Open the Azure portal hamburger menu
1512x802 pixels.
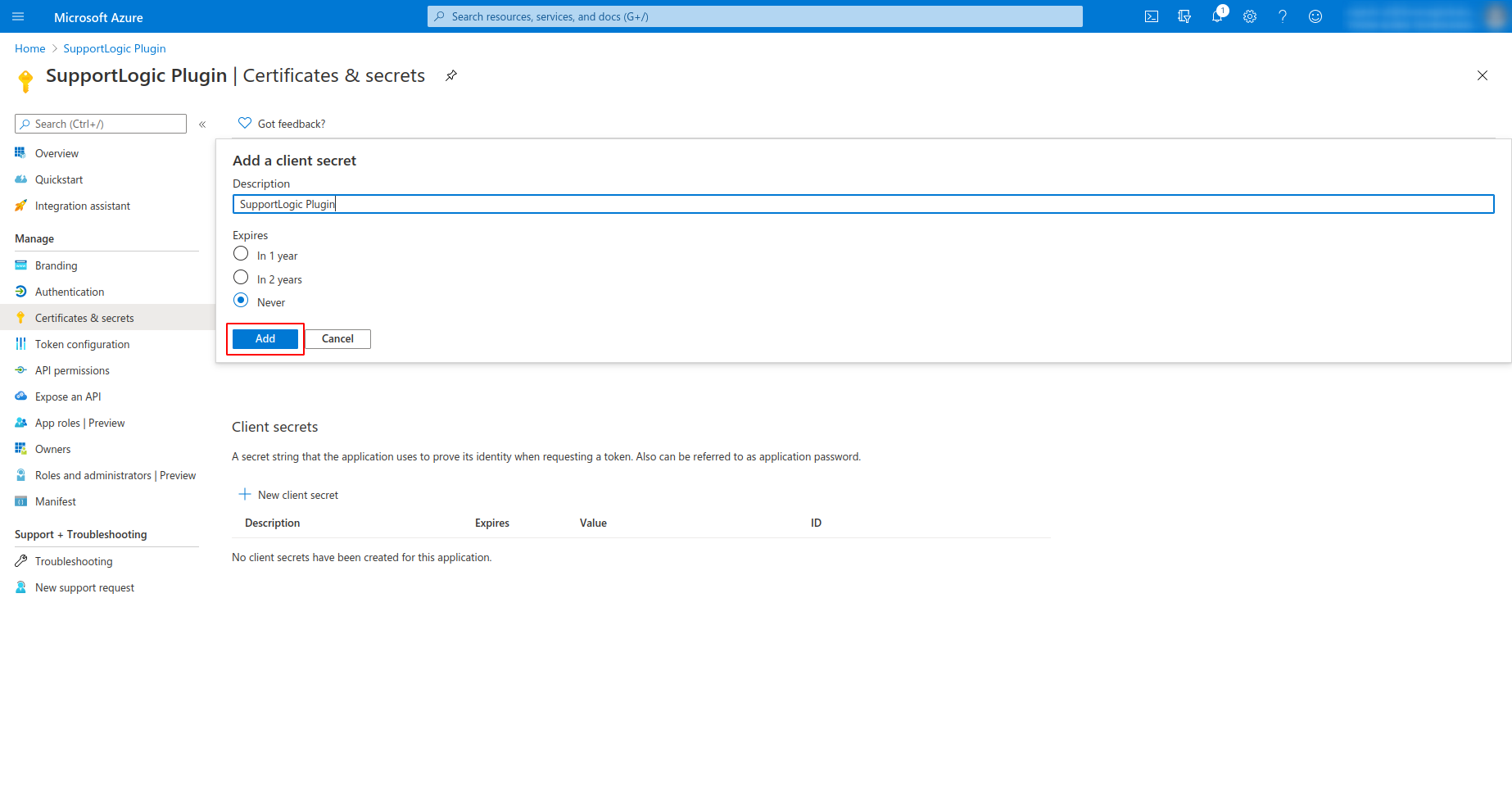pos(18,16)
